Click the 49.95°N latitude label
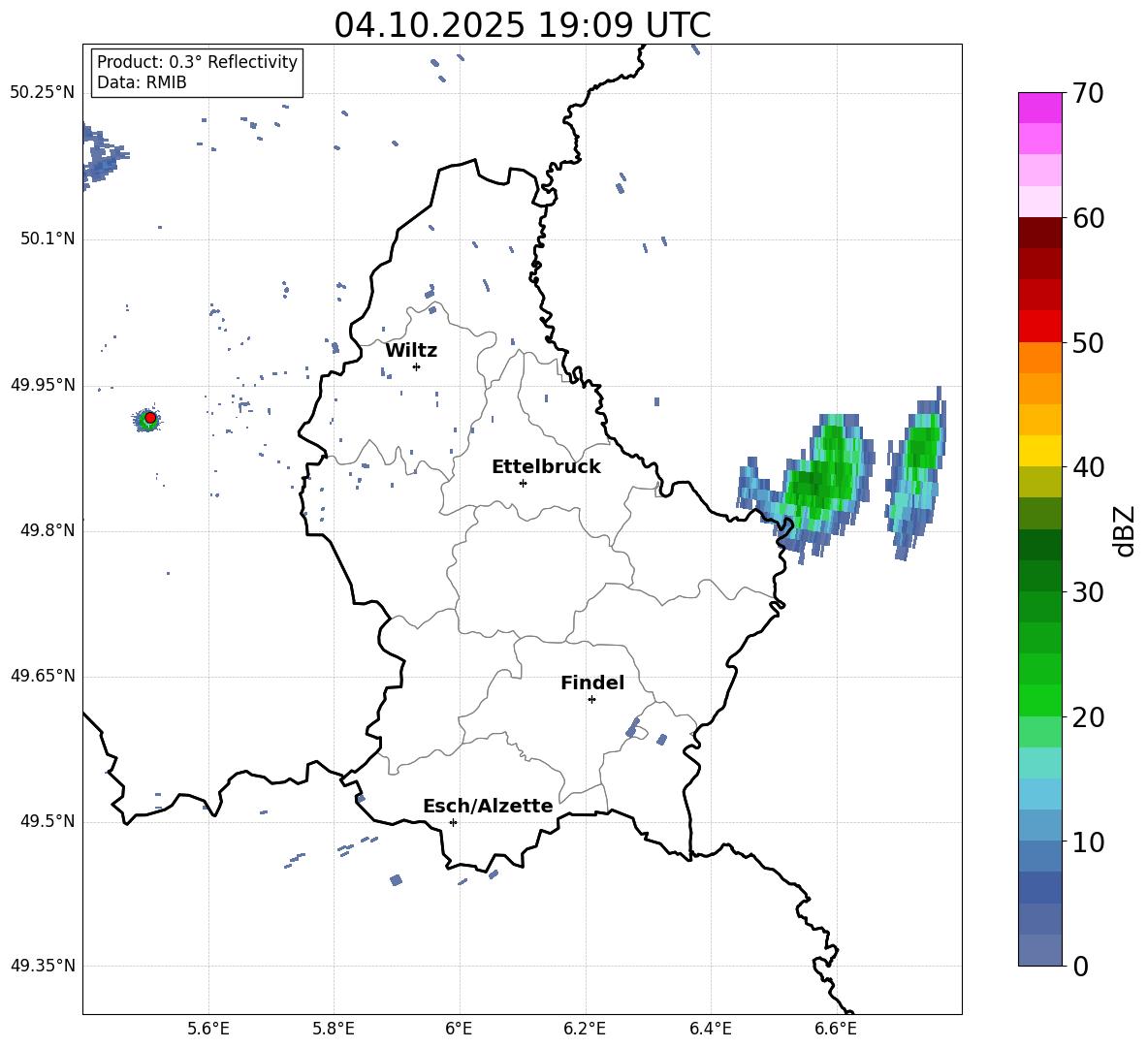The width and height of the screenshot is (1148, 1048). click(x=43, y=385)
